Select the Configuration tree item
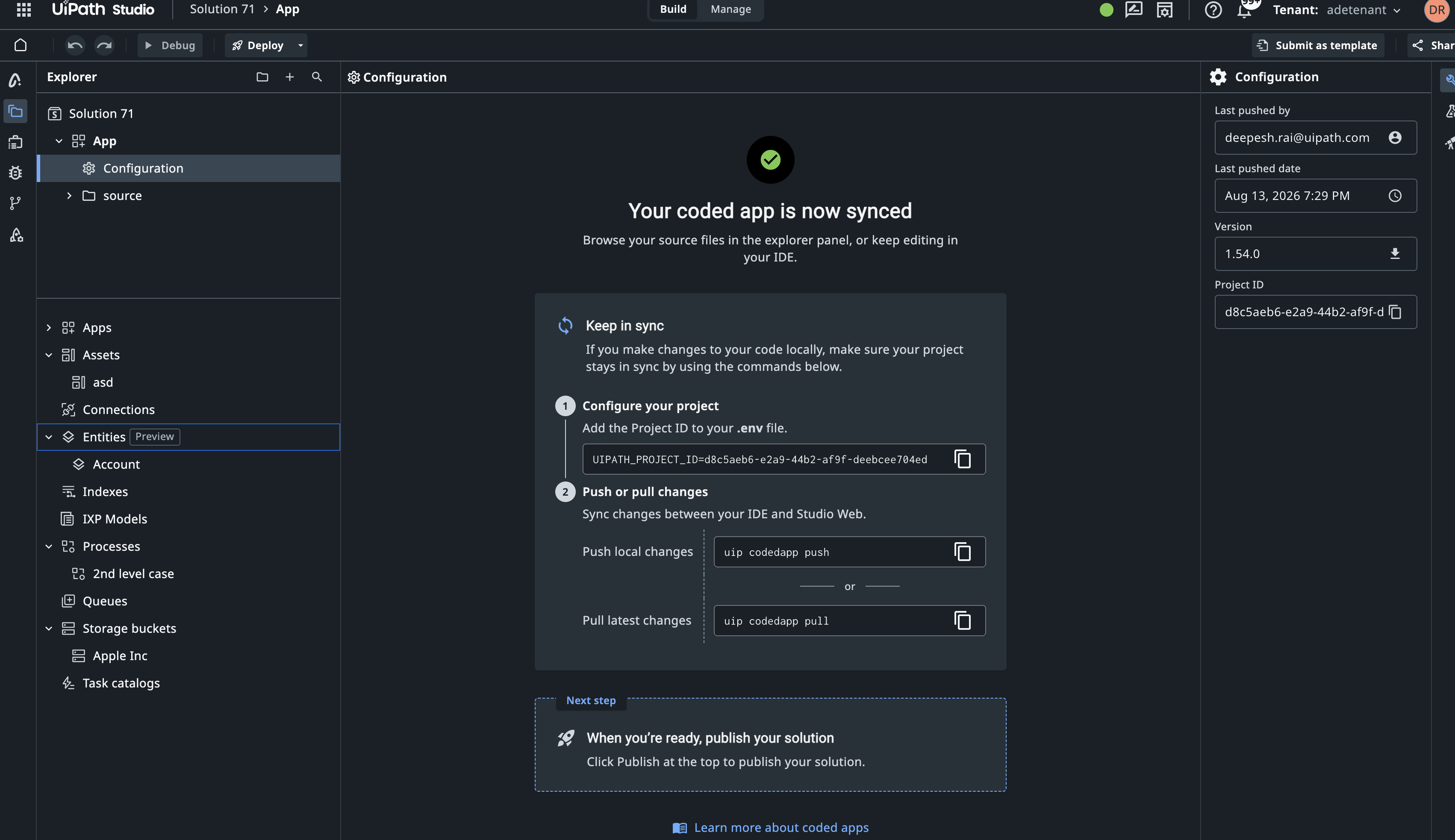The height and width of the screenshot is (840, 1455). 189,168
